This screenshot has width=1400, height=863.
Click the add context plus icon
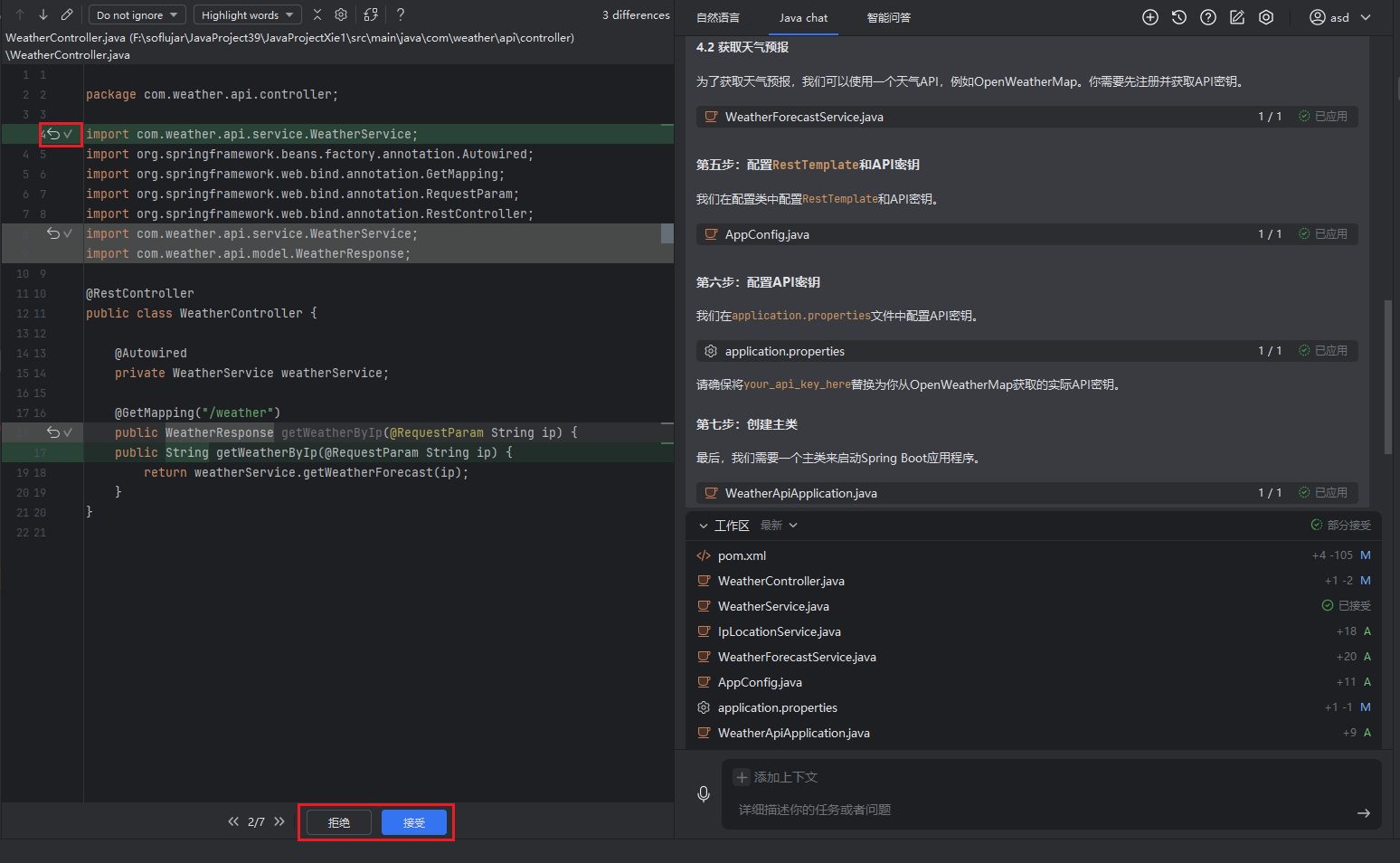coord(742,777)
